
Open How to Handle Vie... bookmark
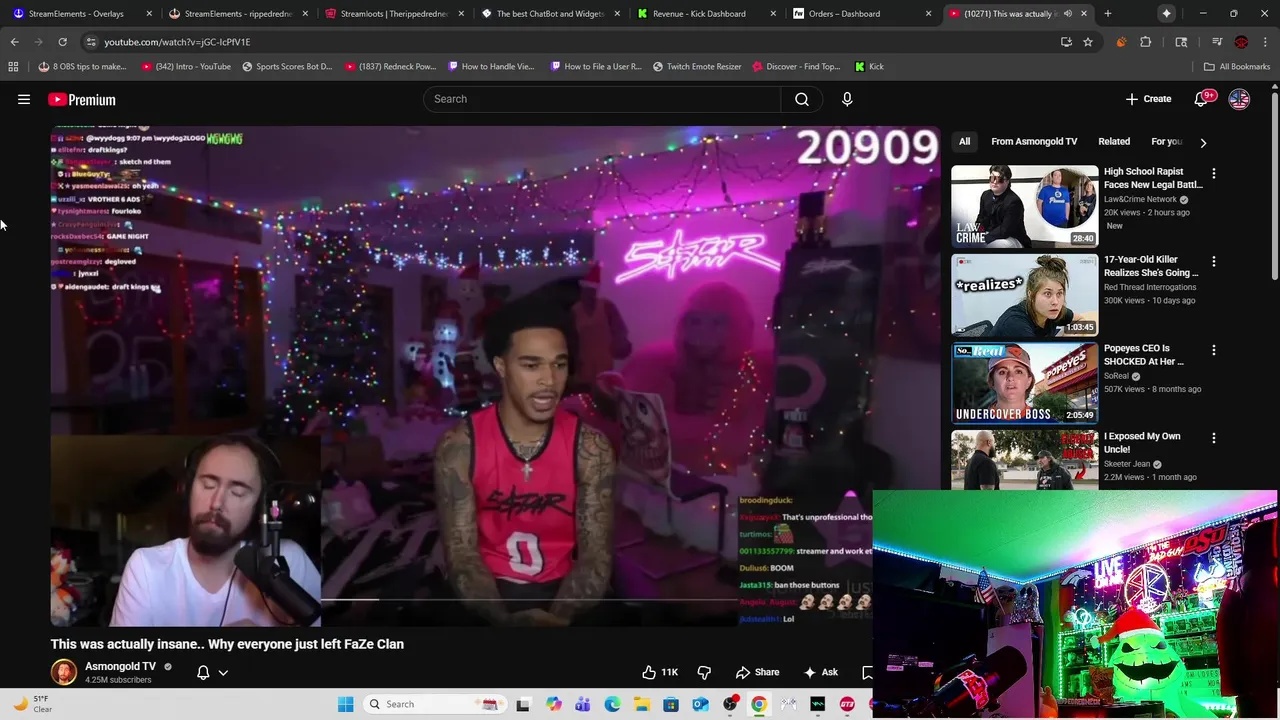(x=491, y=66)
